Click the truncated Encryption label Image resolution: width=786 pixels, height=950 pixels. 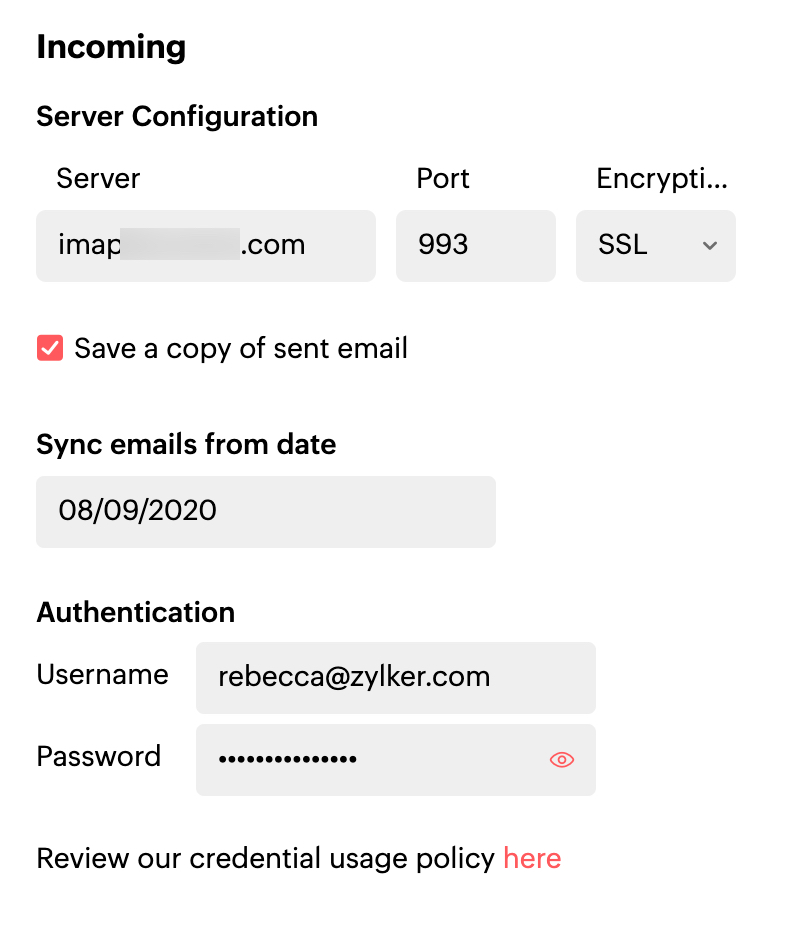[662, 179]
